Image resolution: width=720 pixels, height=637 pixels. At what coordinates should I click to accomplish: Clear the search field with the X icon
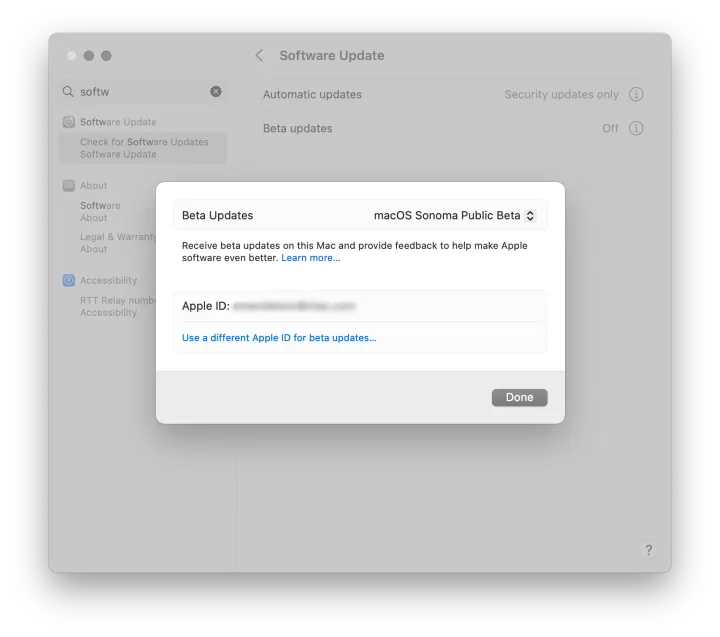coord(216,91)
